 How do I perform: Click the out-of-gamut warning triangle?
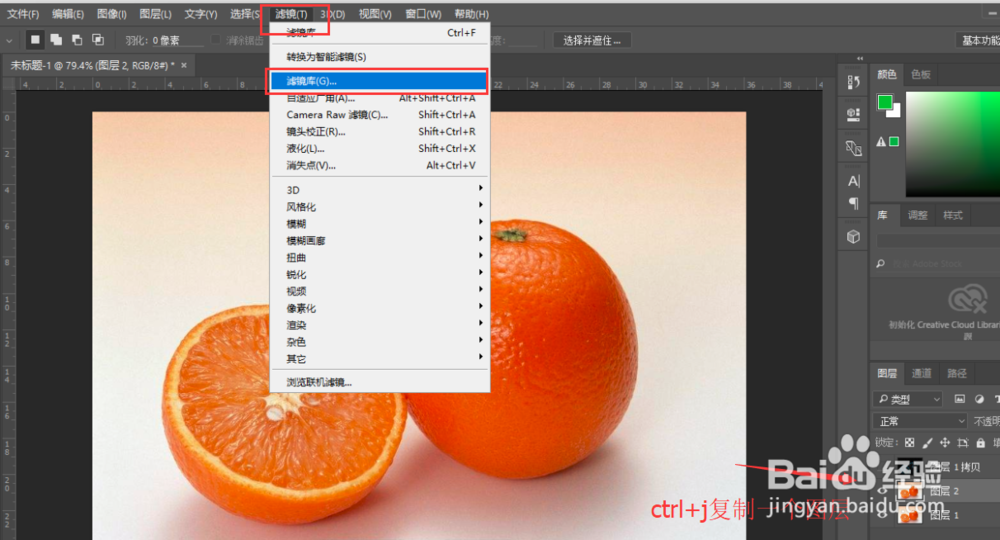[881, 142]
